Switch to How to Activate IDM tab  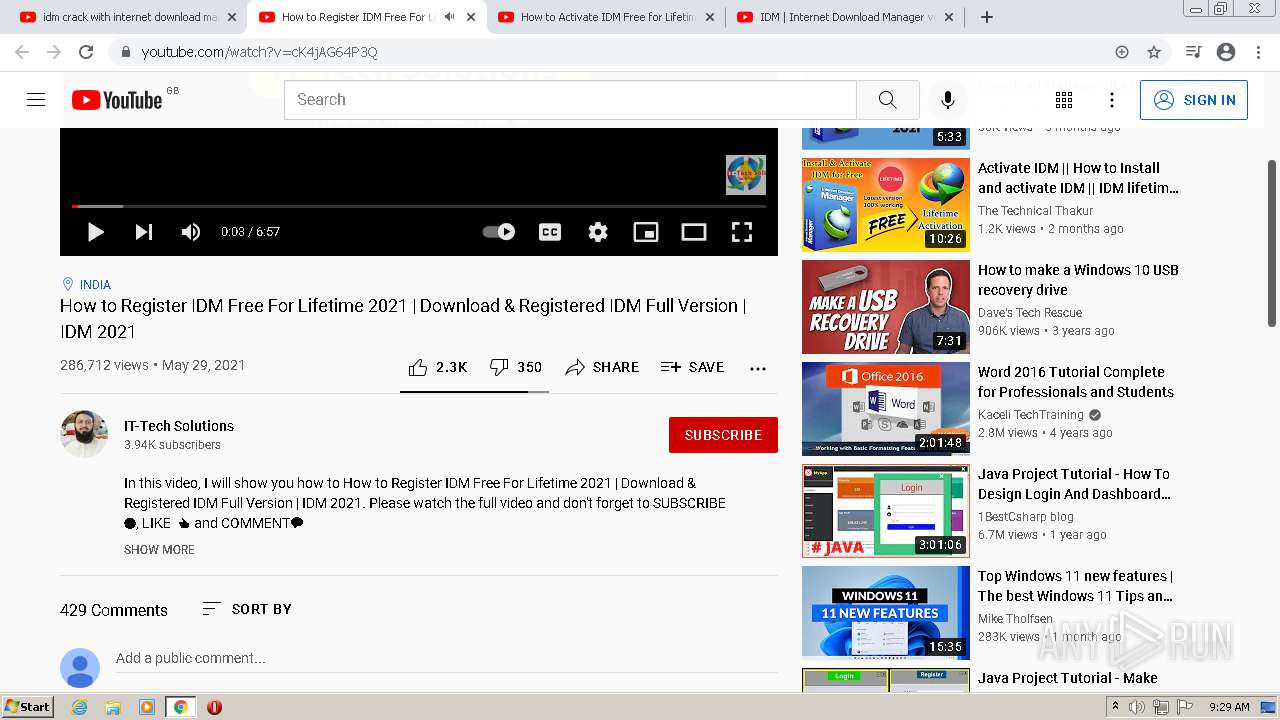(x=605, y=17)
